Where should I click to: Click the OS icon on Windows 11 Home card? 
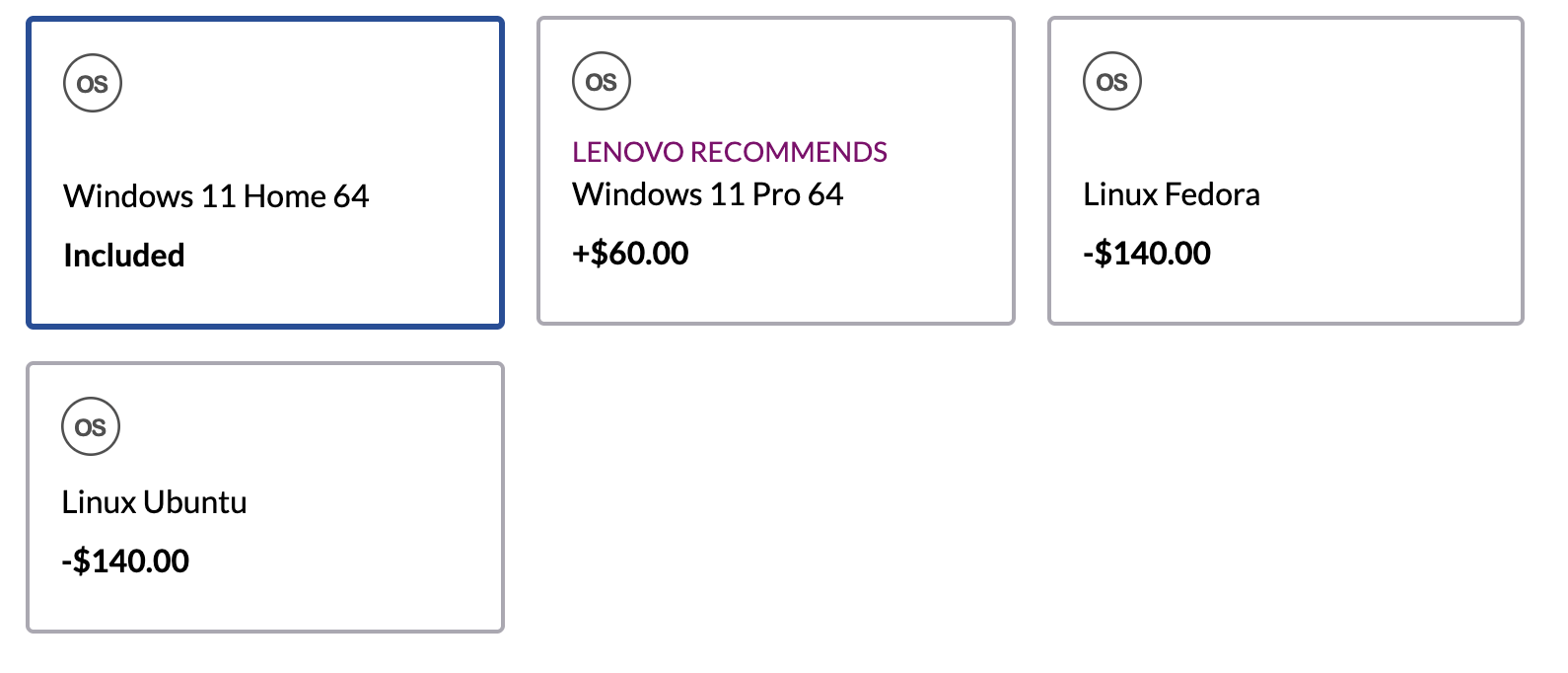pos(93,84)
